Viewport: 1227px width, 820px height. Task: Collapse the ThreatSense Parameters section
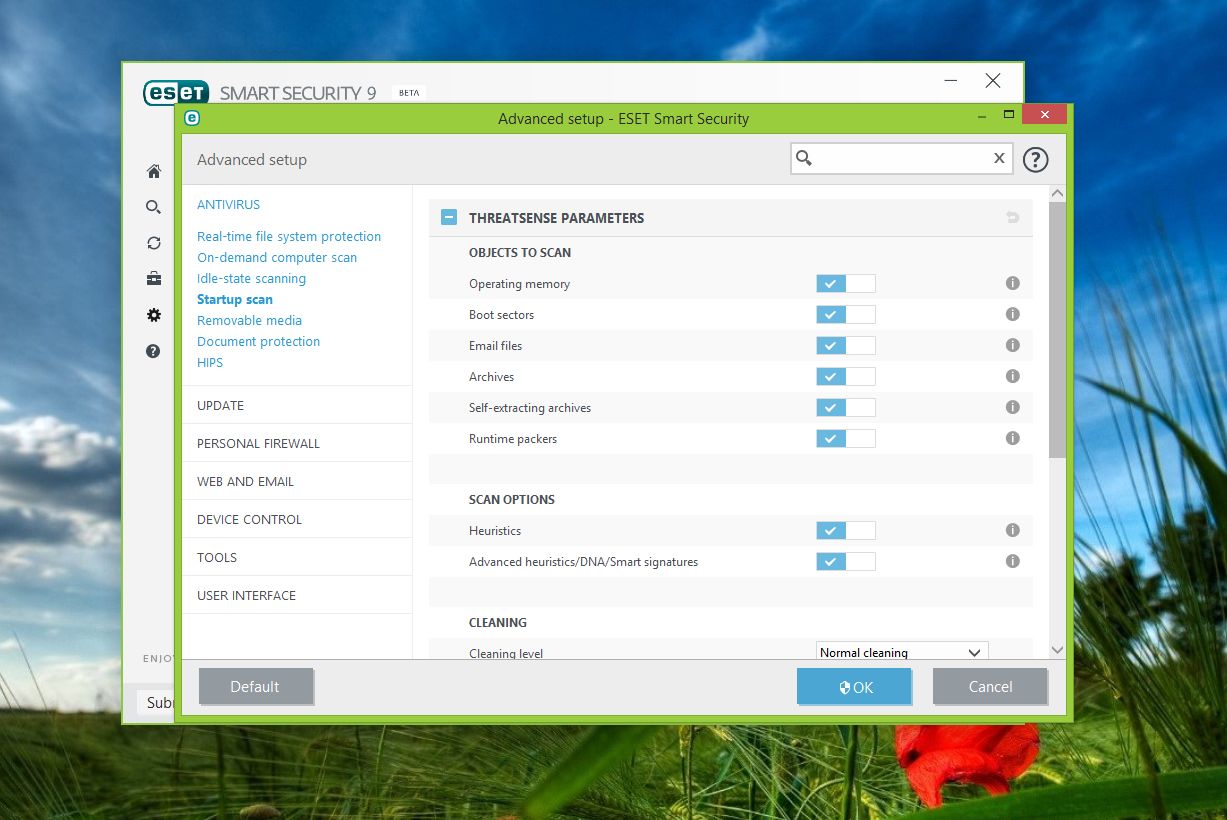pyautogui.click(x=449, y=217)
